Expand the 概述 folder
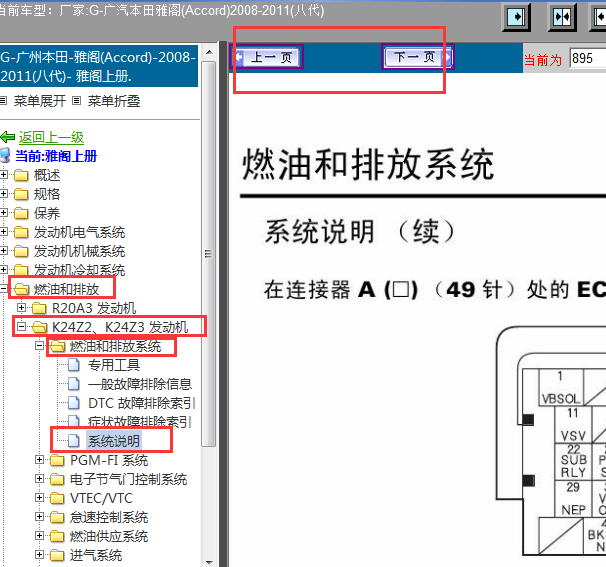 click(4, 175)
